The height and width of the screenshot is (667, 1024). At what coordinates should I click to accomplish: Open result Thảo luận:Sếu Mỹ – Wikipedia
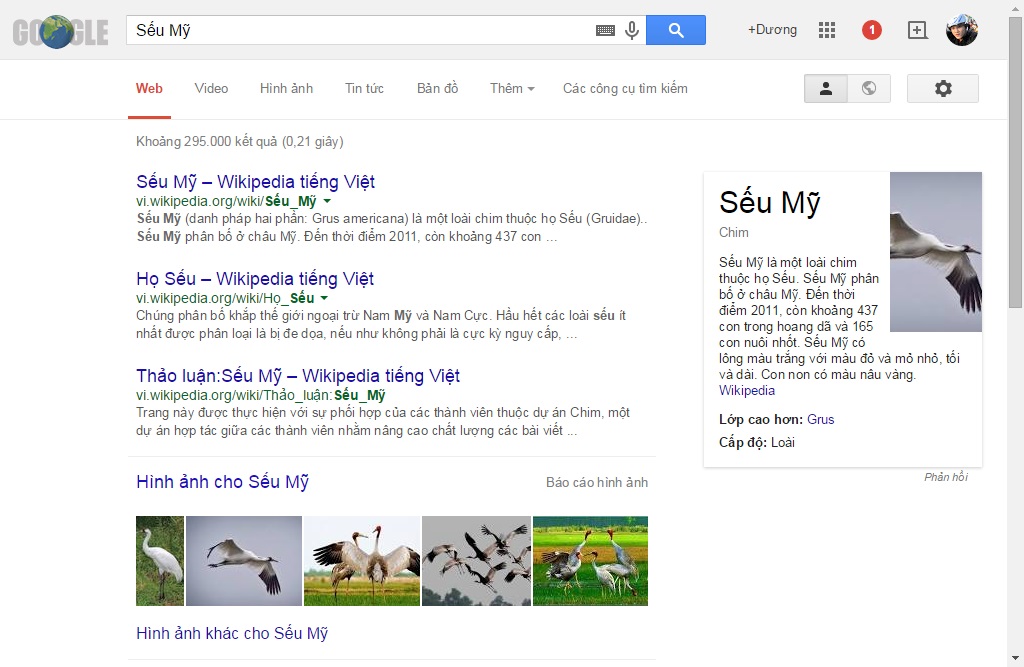point(298,376)
